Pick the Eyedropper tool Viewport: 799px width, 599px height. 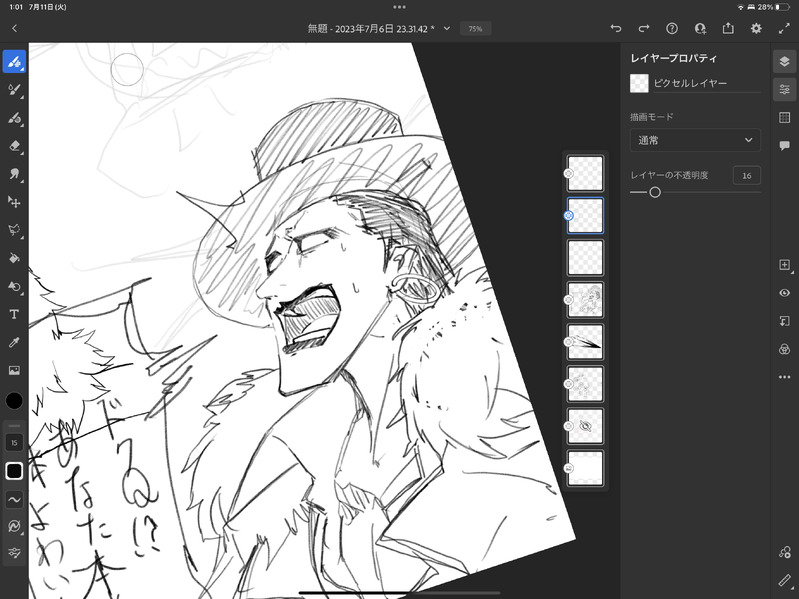(14, 342)
